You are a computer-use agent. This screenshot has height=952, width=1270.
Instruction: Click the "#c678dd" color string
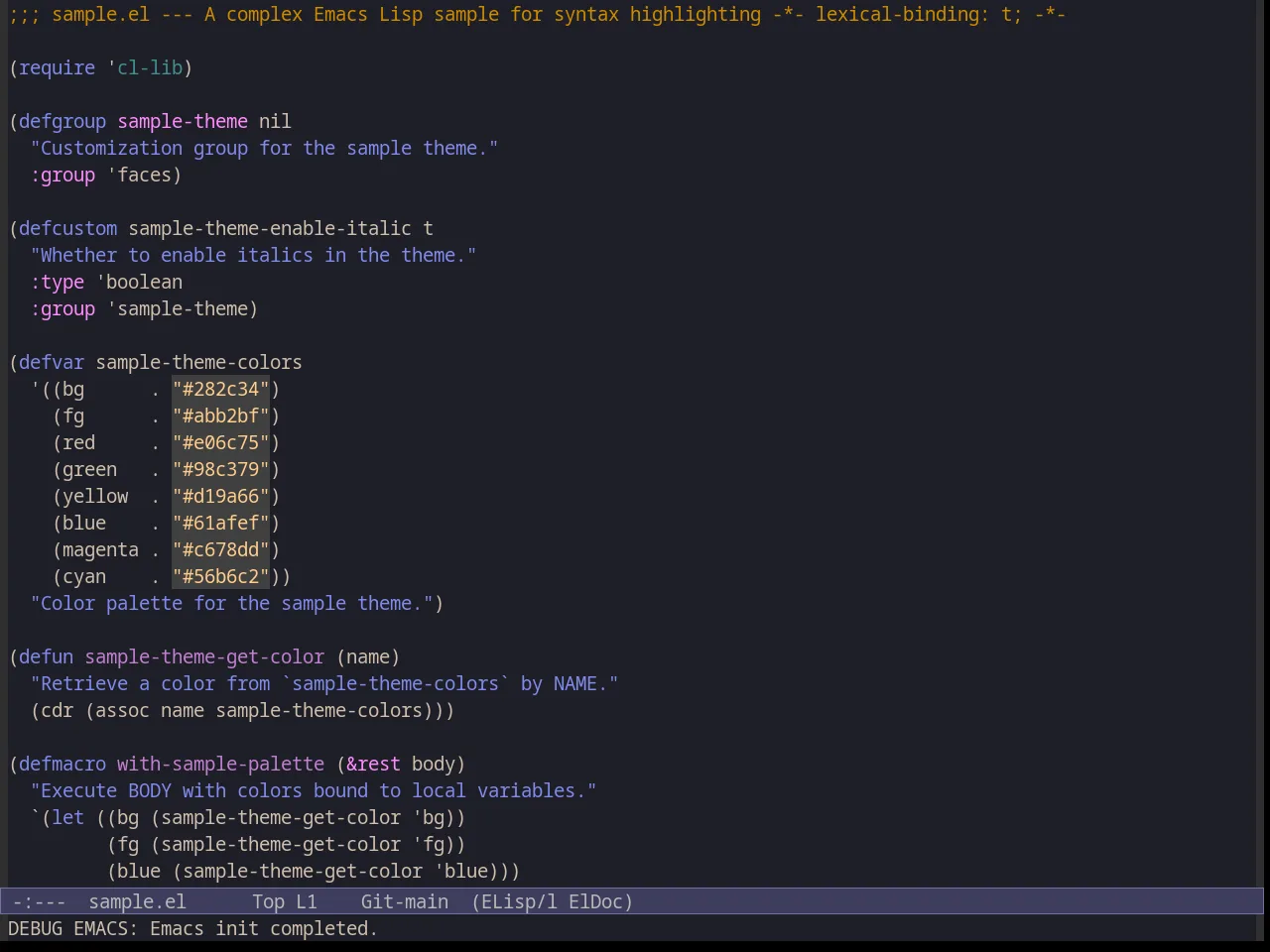point(220,549)
